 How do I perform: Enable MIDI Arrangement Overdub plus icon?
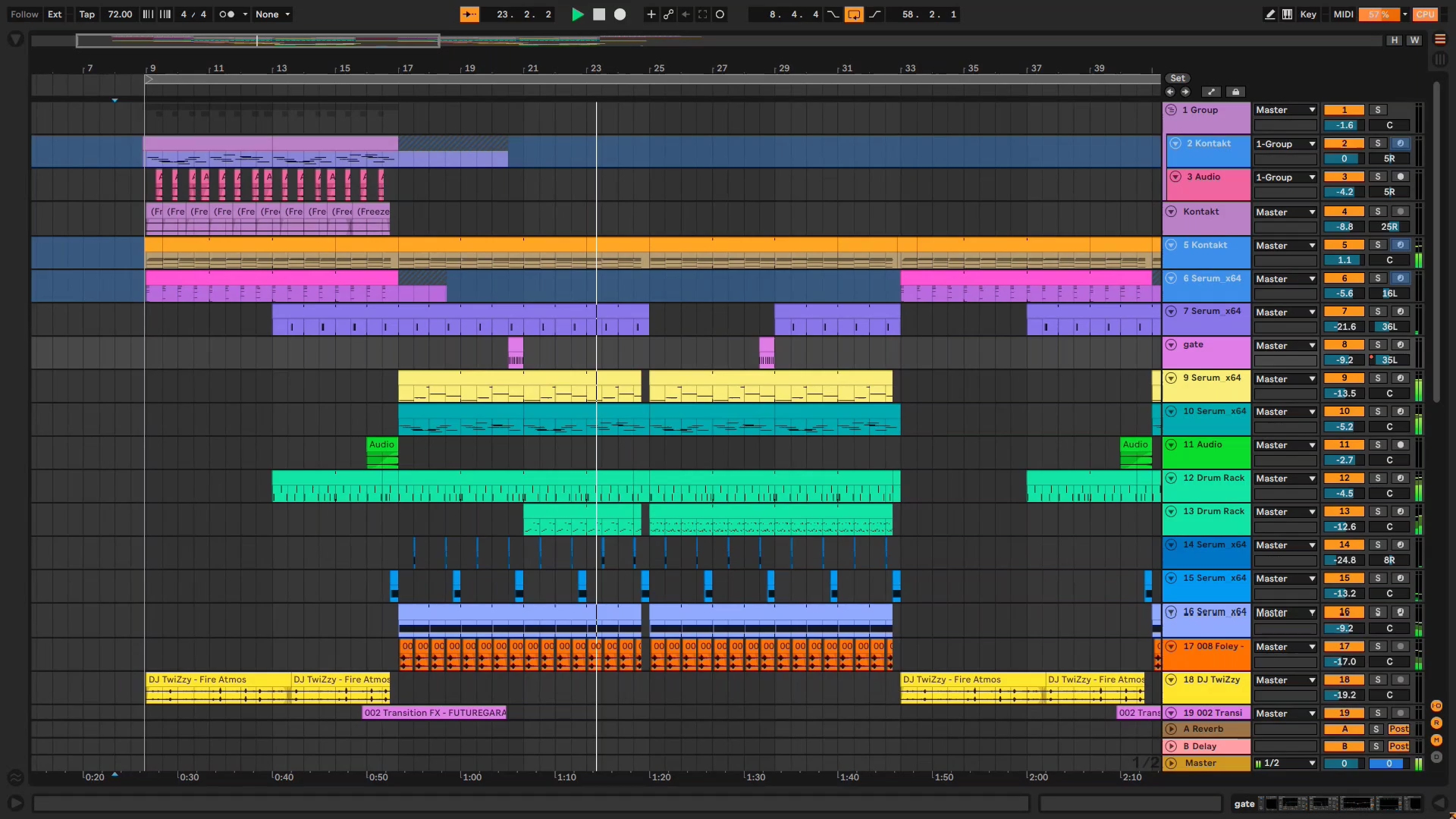point(651,14)
